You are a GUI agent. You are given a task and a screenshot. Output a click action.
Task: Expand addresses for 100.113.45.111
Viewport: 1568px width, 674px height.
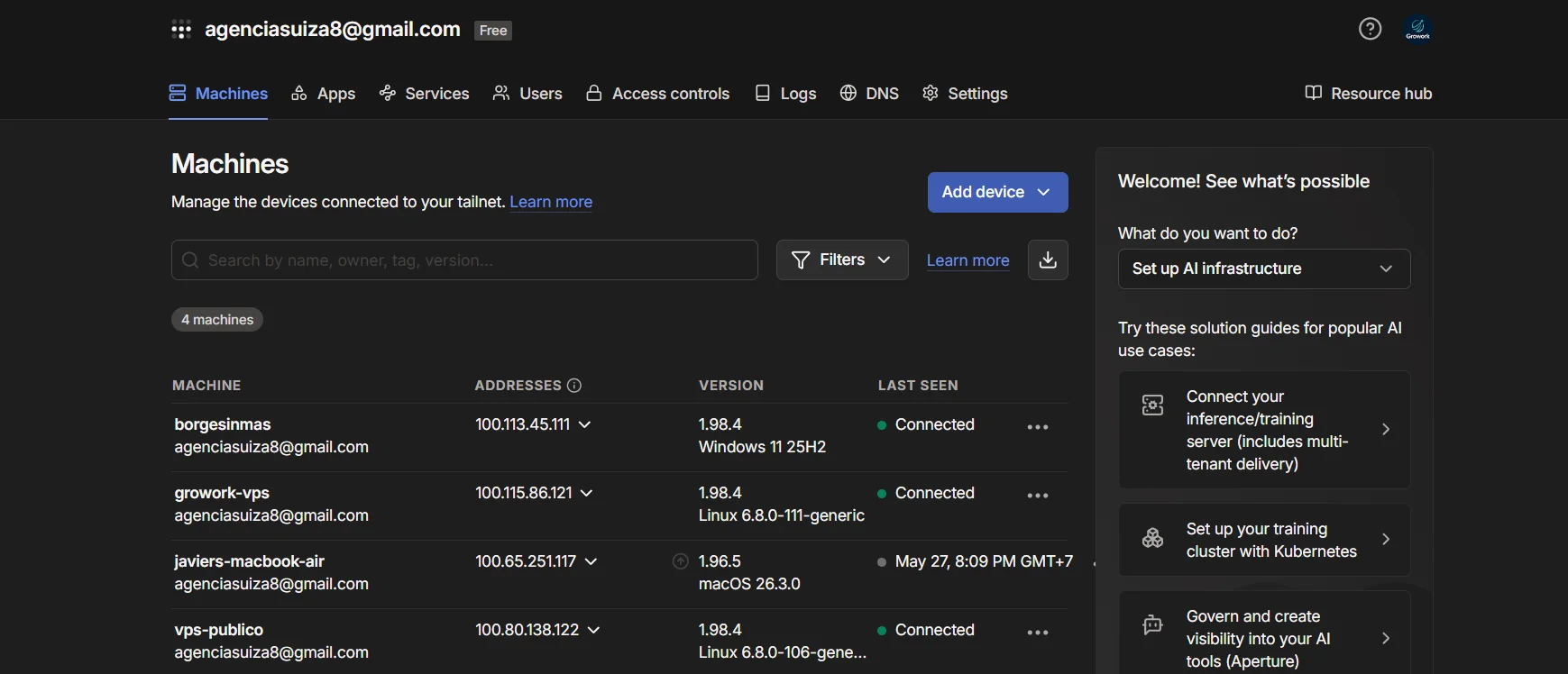[584, 424]
